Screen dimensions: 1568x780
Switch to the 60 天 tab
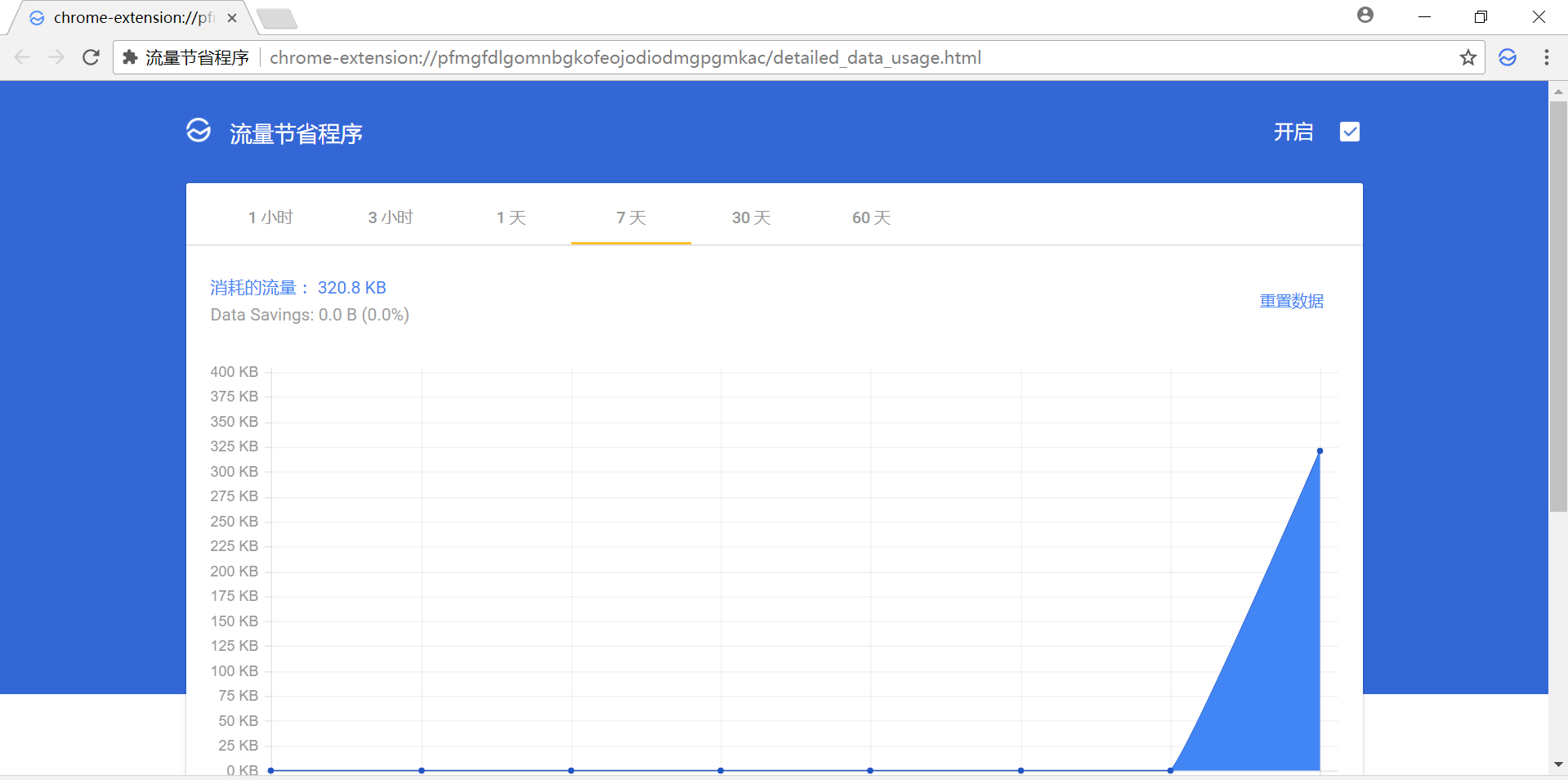point(871,217)
